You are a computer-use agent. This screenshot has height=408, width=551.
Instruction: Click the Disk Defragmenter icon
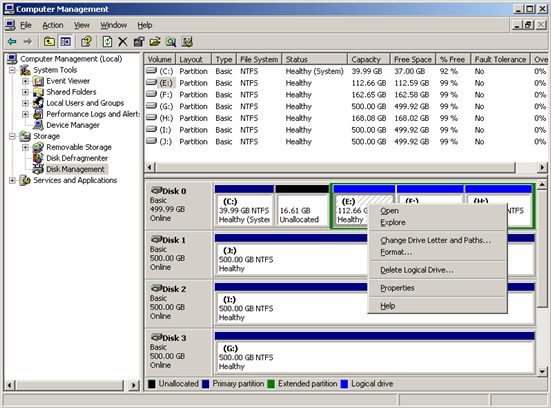coord(38,158)
